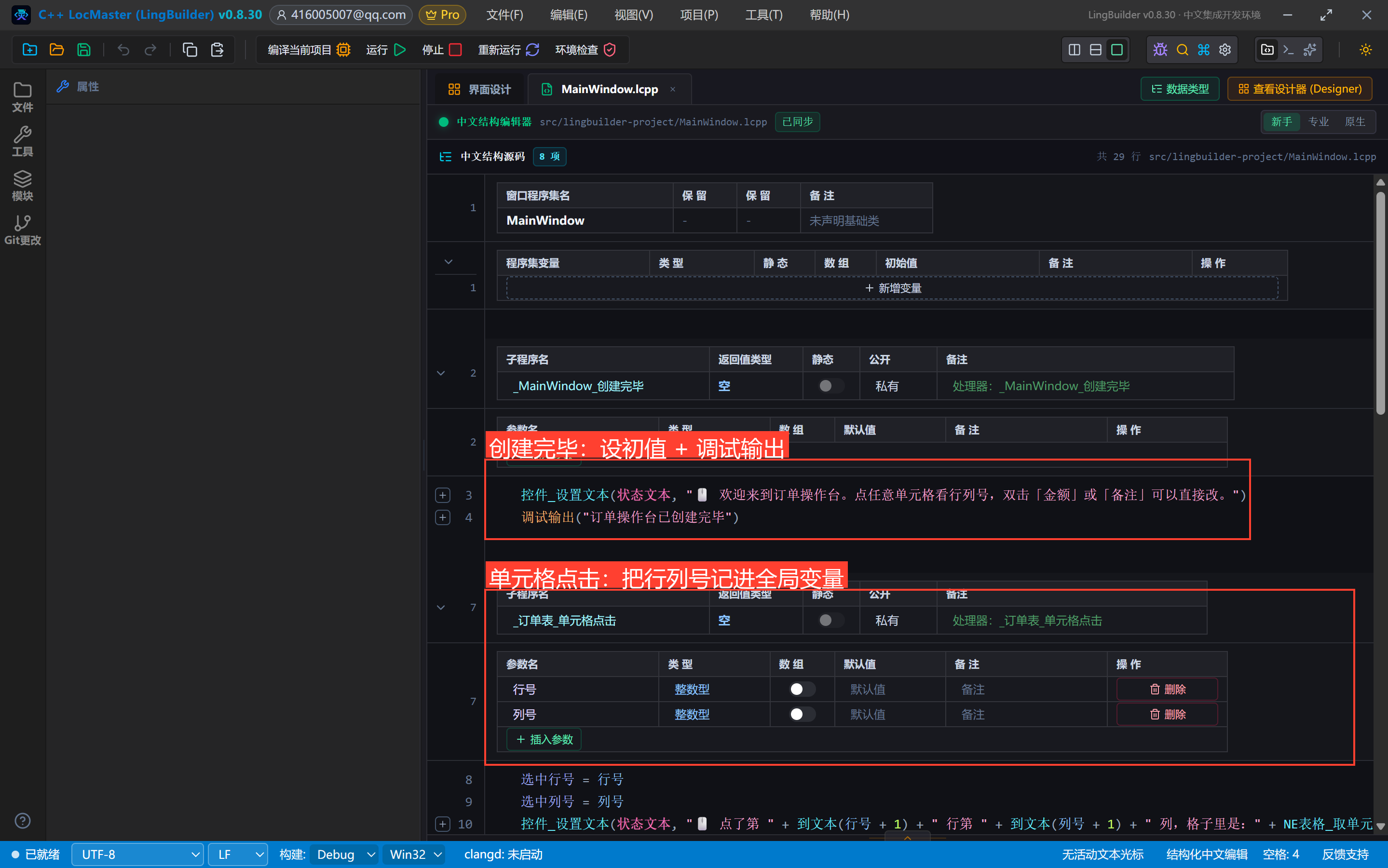Expand code line 3 plus box
This screenshot has height=868, width=1388.
coord(443,495)
